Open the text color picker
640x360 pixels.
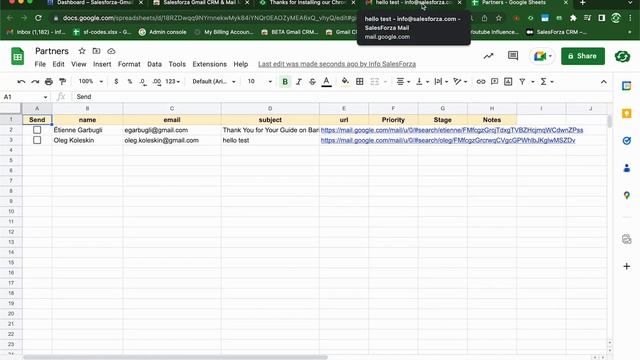tap(326, 82)
